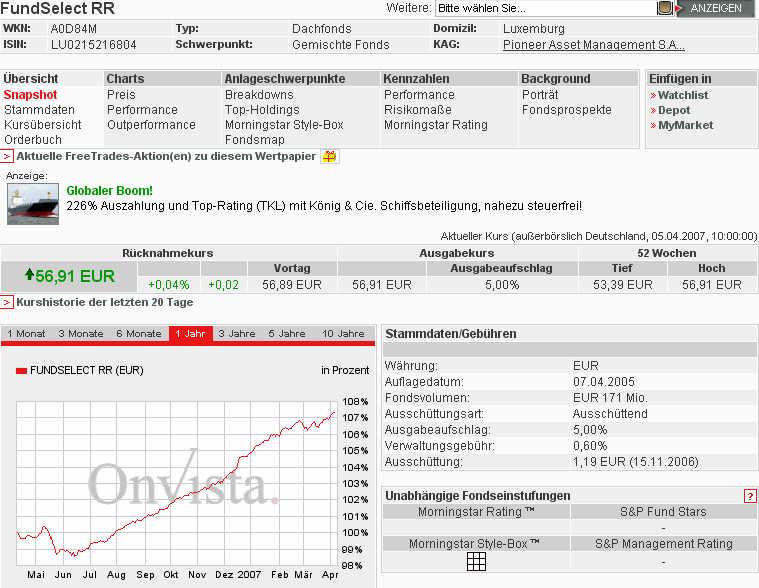The image size is (759, 588).
Task: Add the fund to Depot
Action: coord(674,110)
